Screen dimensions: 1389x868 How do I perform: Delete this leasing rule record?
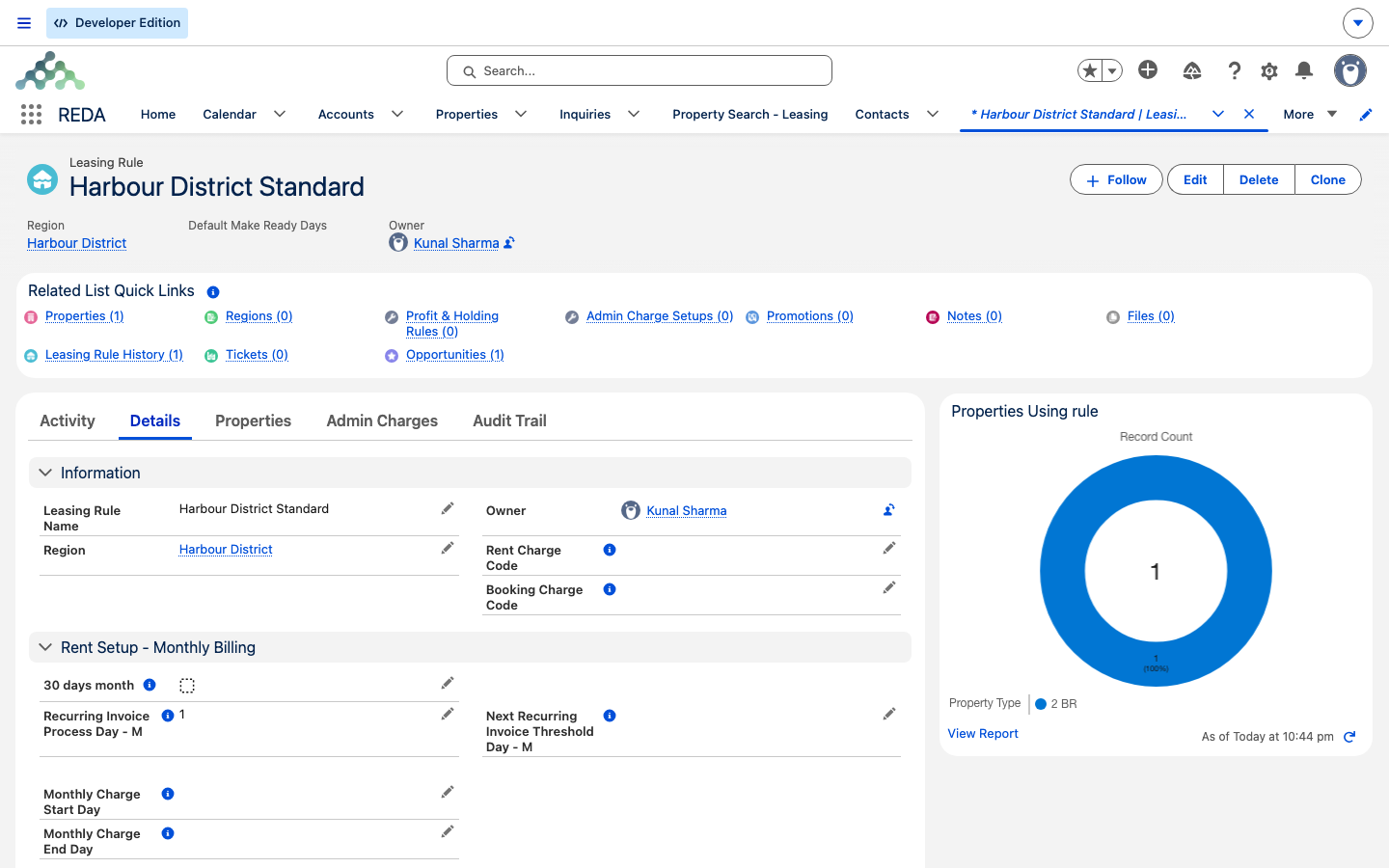(x=1259, y=179)
